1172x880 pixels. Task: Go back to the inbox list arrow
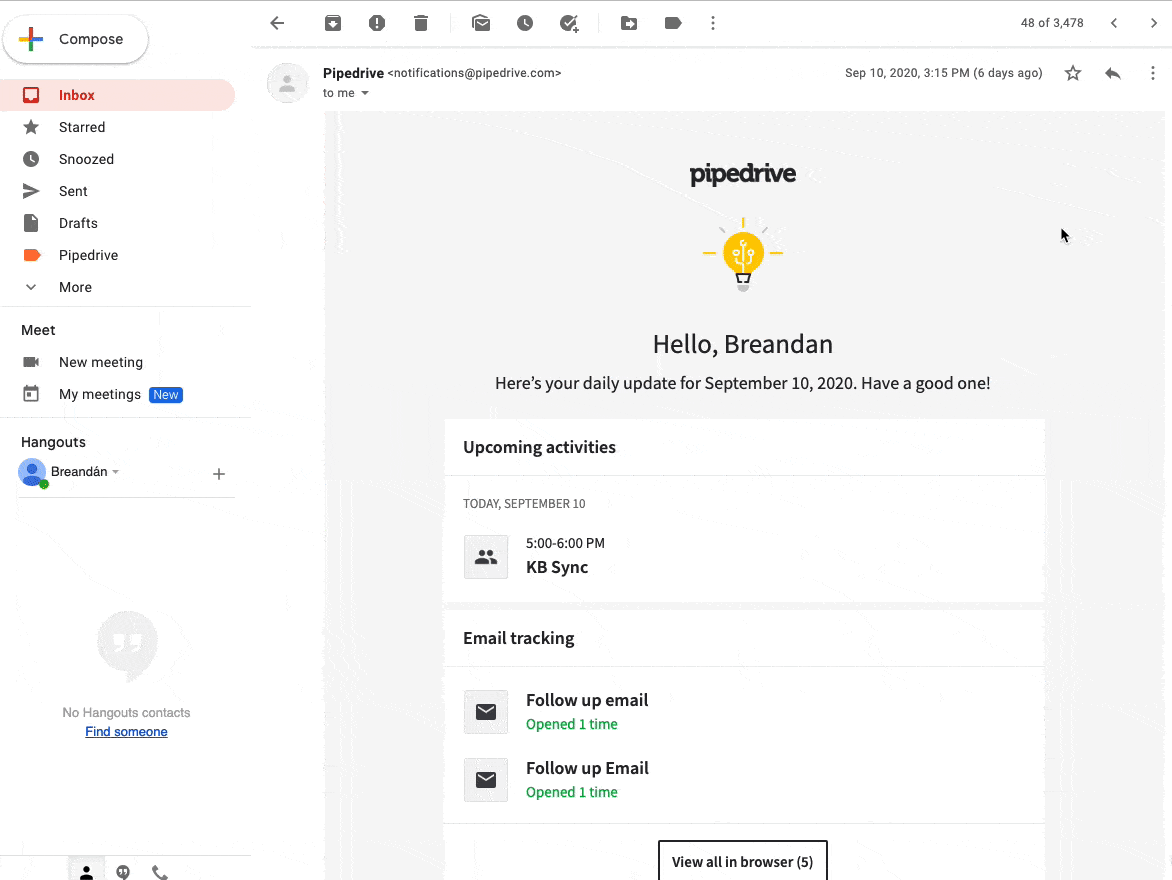click(277, 23)
